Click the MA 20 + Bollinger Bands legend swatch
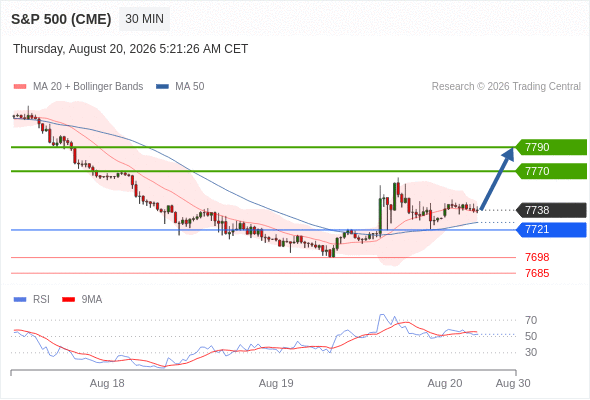 [20, 87]
